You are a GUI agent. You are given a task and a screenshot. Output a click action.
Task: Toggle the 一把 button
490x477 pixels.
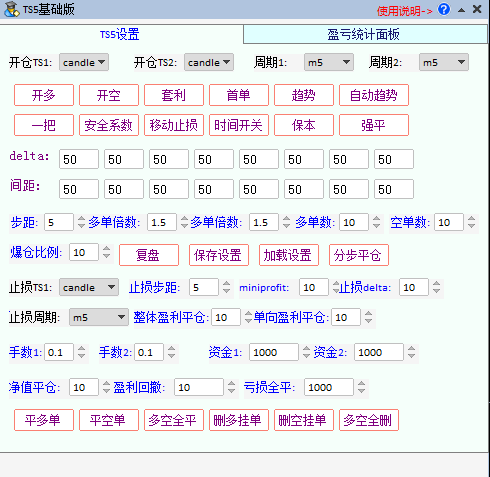tap(44, 125)
